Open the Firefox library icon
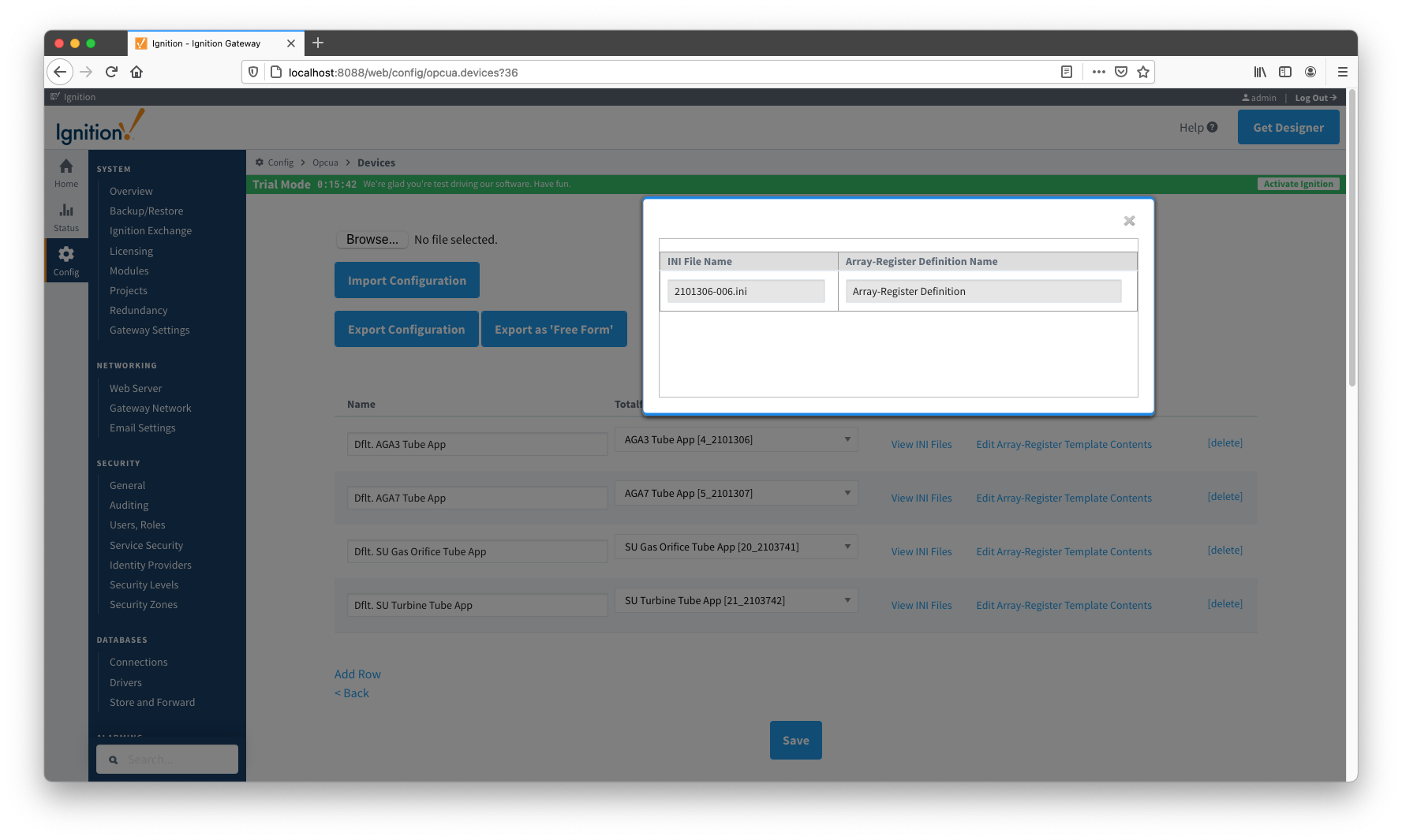The image size is (1402, 840). point(1260,72)
